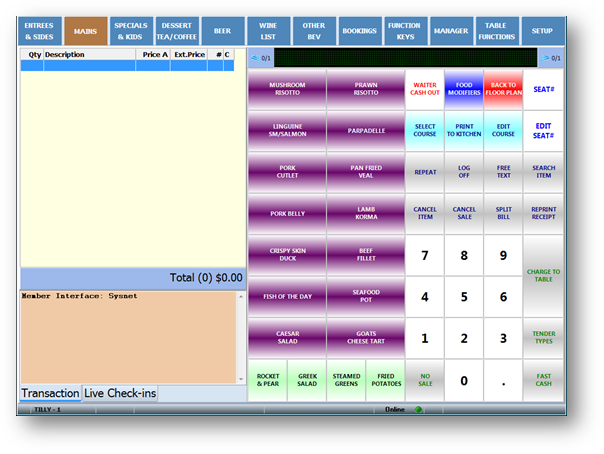
Task: Open the Wine List category tab
Action: point(268,31)
